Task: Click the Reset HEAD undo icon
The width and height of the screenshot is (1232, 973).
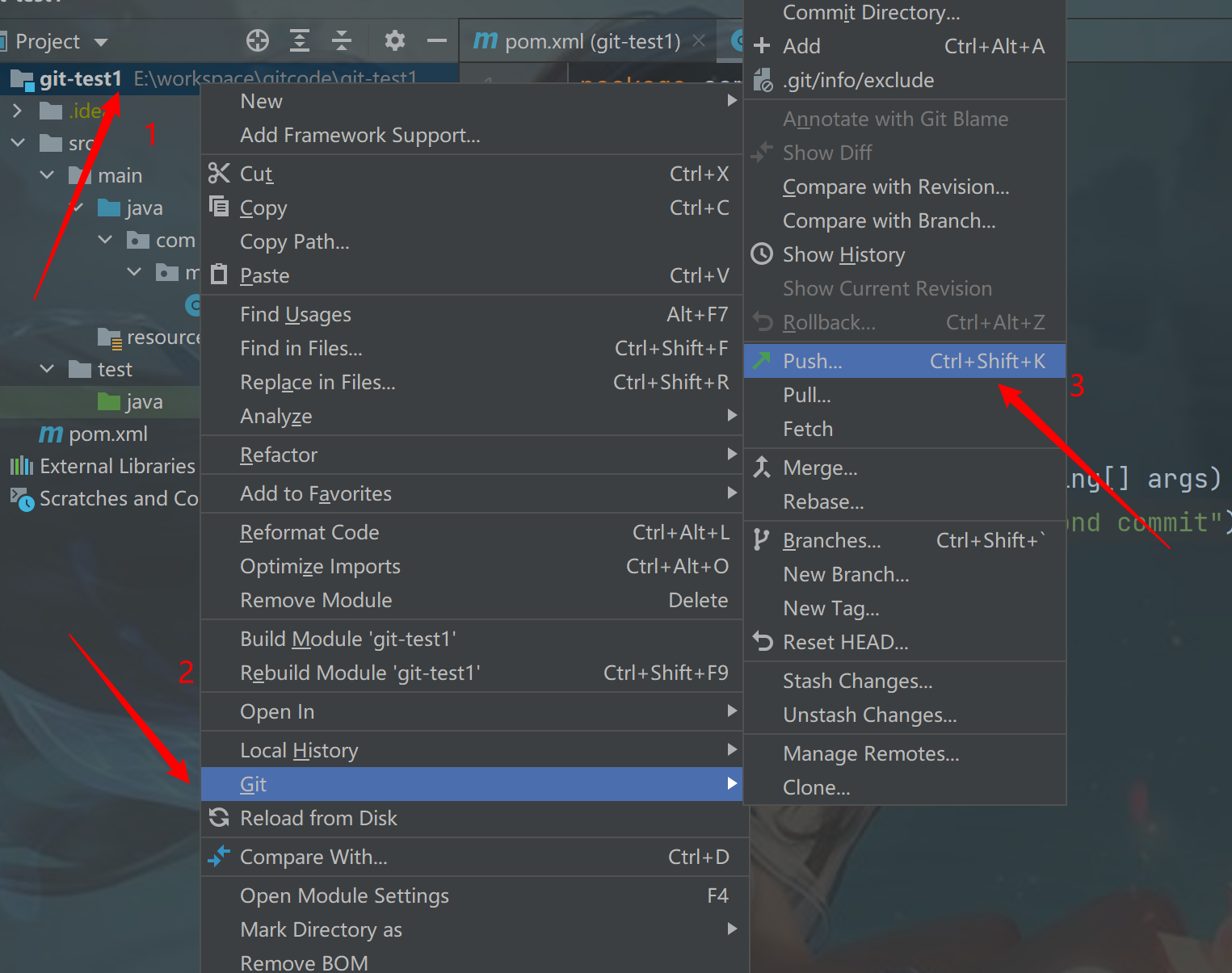Action: tap(763, 641)
